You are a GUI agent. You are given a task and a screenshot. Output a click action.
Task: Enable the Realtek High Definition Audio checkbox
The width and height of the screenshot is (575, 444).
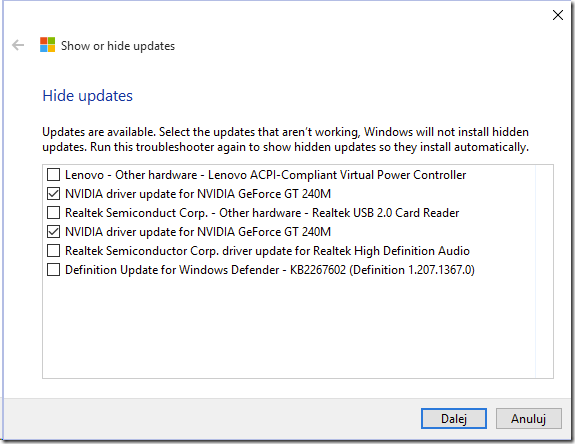pos(54,251)
